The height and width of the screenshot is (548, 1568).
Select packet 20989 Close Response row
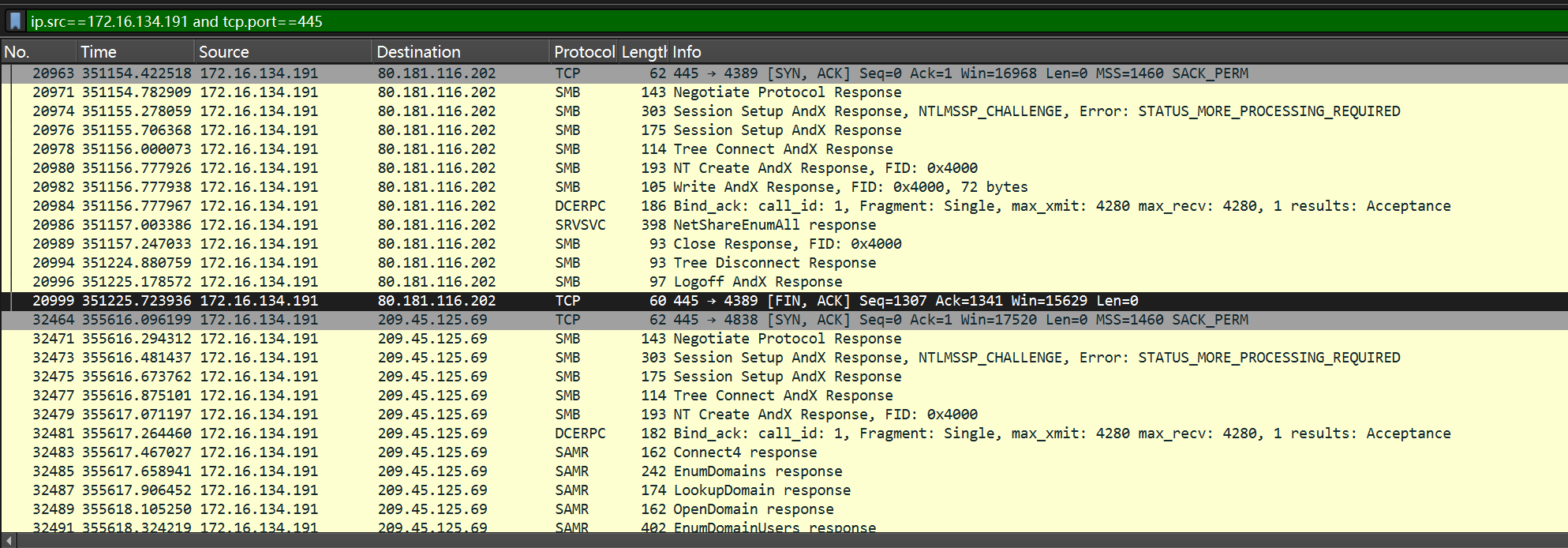coord(784,244)
